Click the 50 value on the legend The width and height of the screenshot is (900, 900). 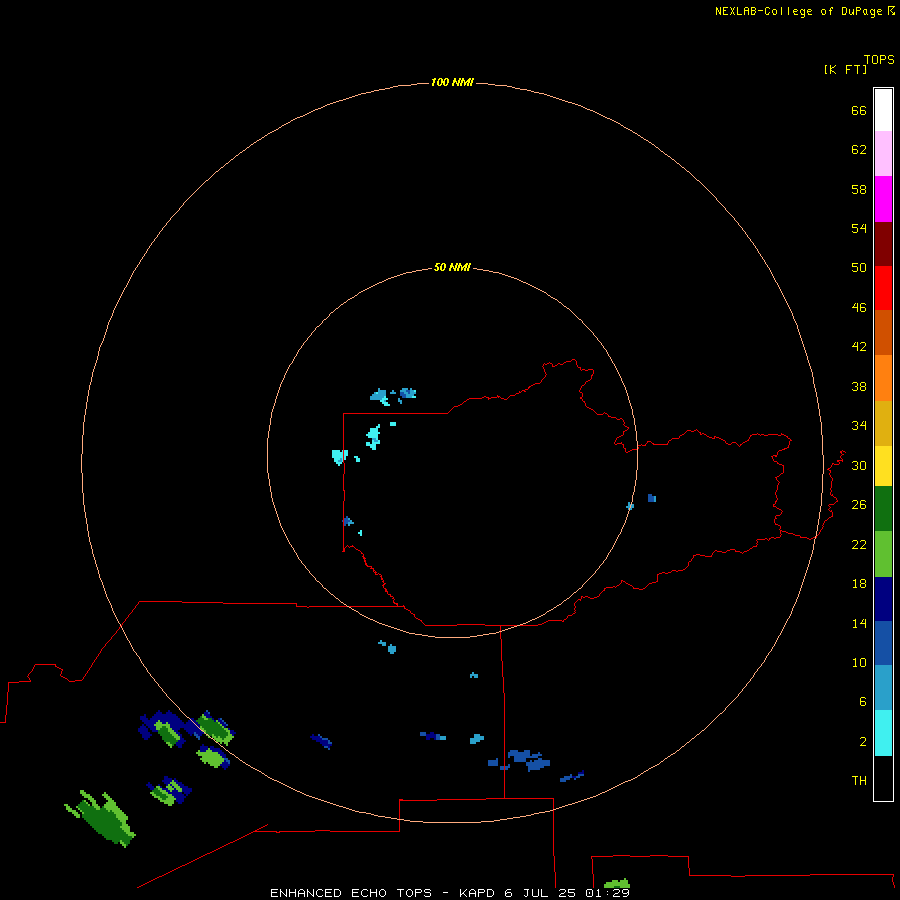coord(859,268)
